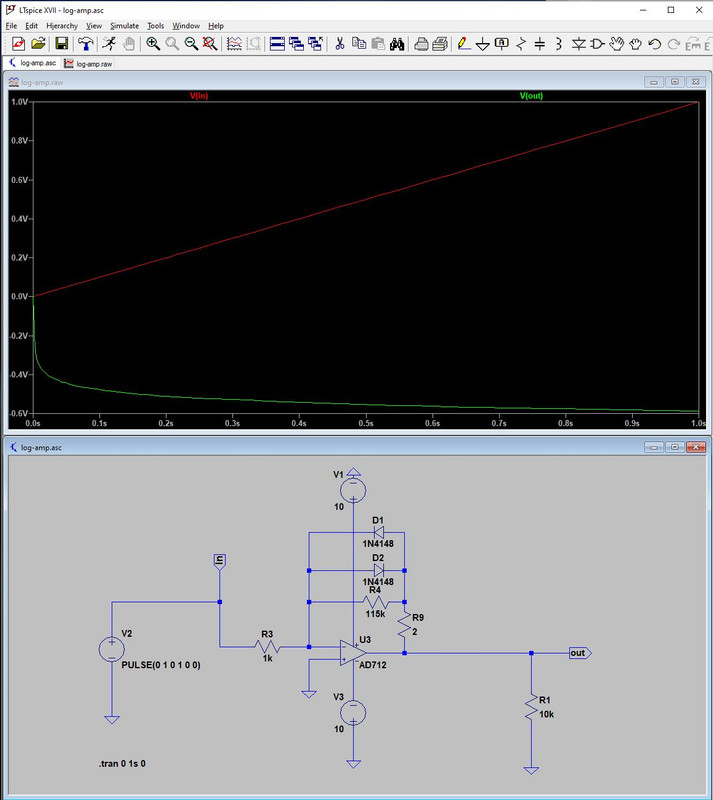Image resolution: width=713 pixels, height=800 pixels.
Task: Click the 'in' net label flag
Action: coord(219,561)
